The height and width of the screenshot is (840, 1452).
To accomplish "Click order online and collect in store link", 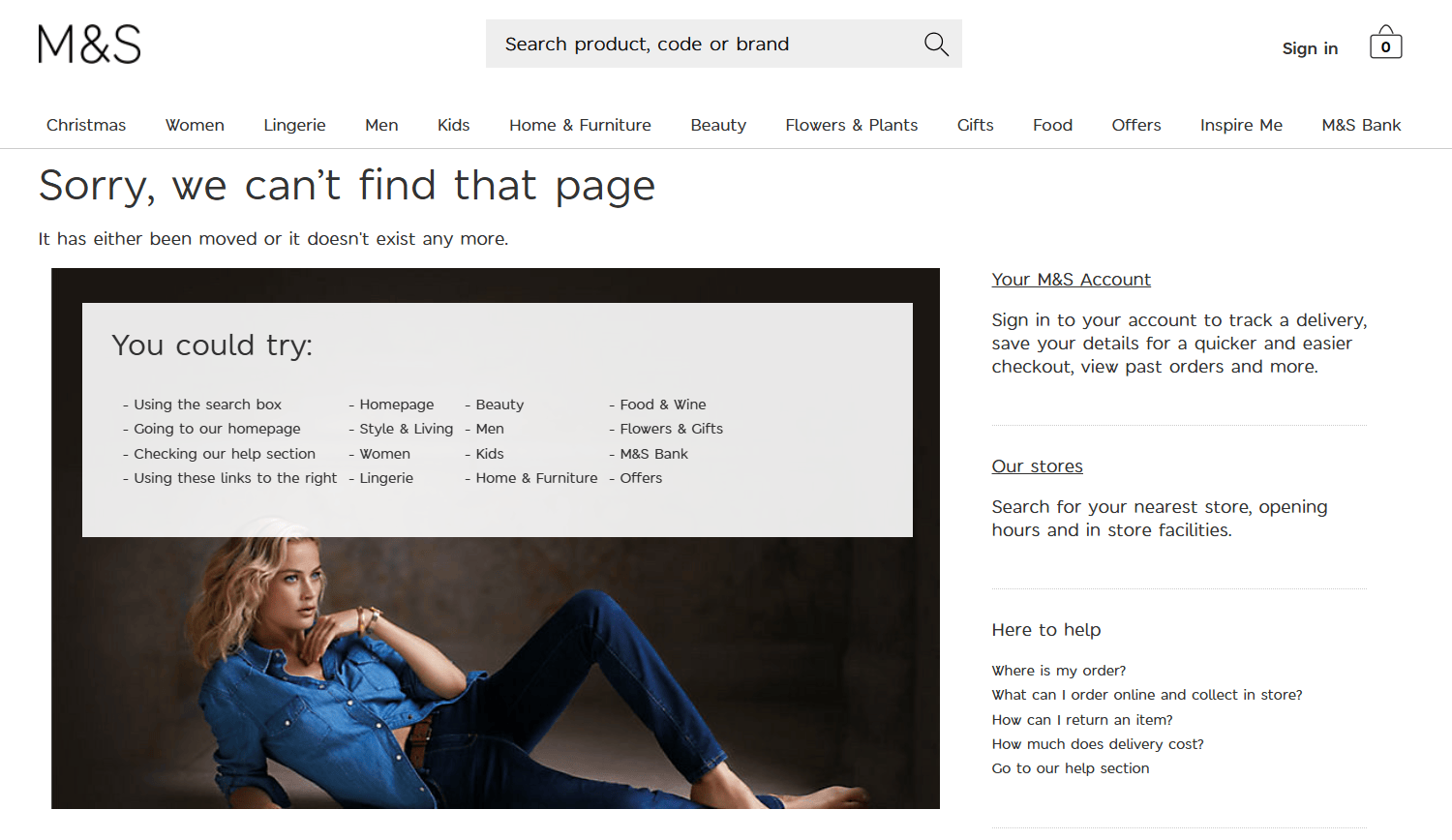I will pos(1146,695).
